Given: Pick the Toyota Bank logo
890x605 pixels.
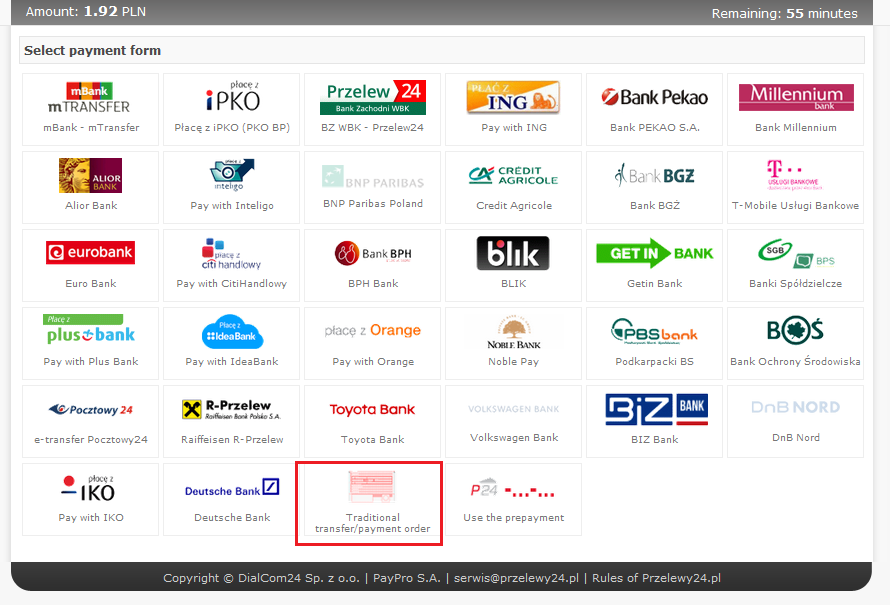Looking at the screenshot, I should pyautogui.click(x=372, y=410).
